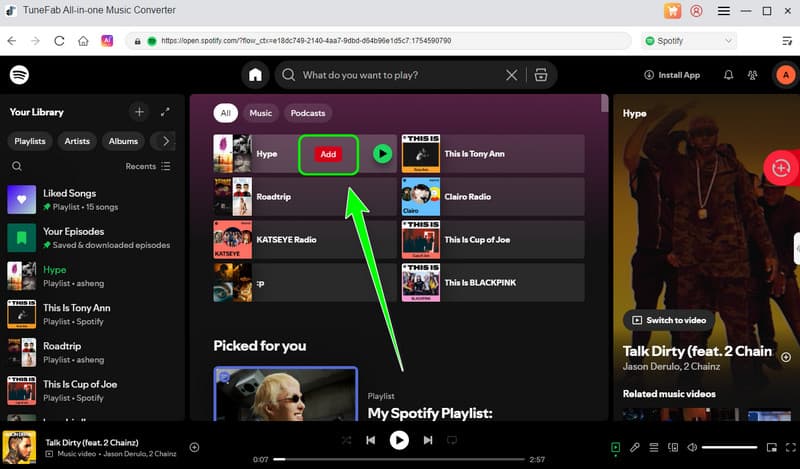
Task: Open This Is Cup of Joe in the library
Action: [92, 391]
